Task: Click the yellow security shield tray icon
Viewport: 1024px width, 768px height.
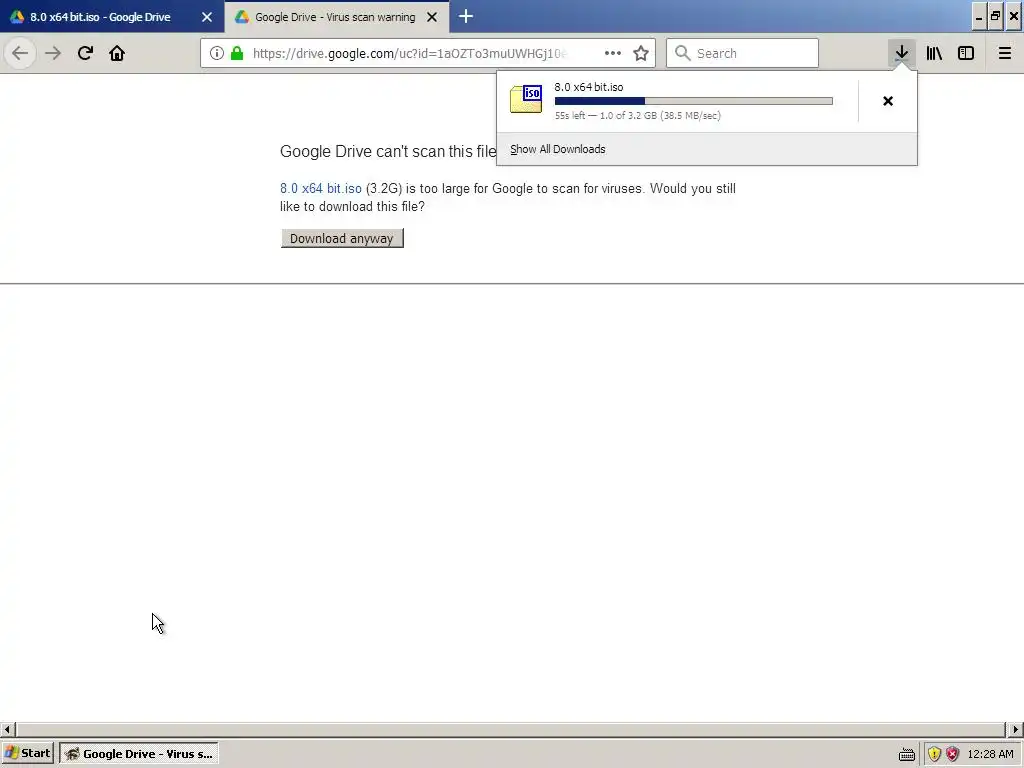Action: (x=935, y=754)
